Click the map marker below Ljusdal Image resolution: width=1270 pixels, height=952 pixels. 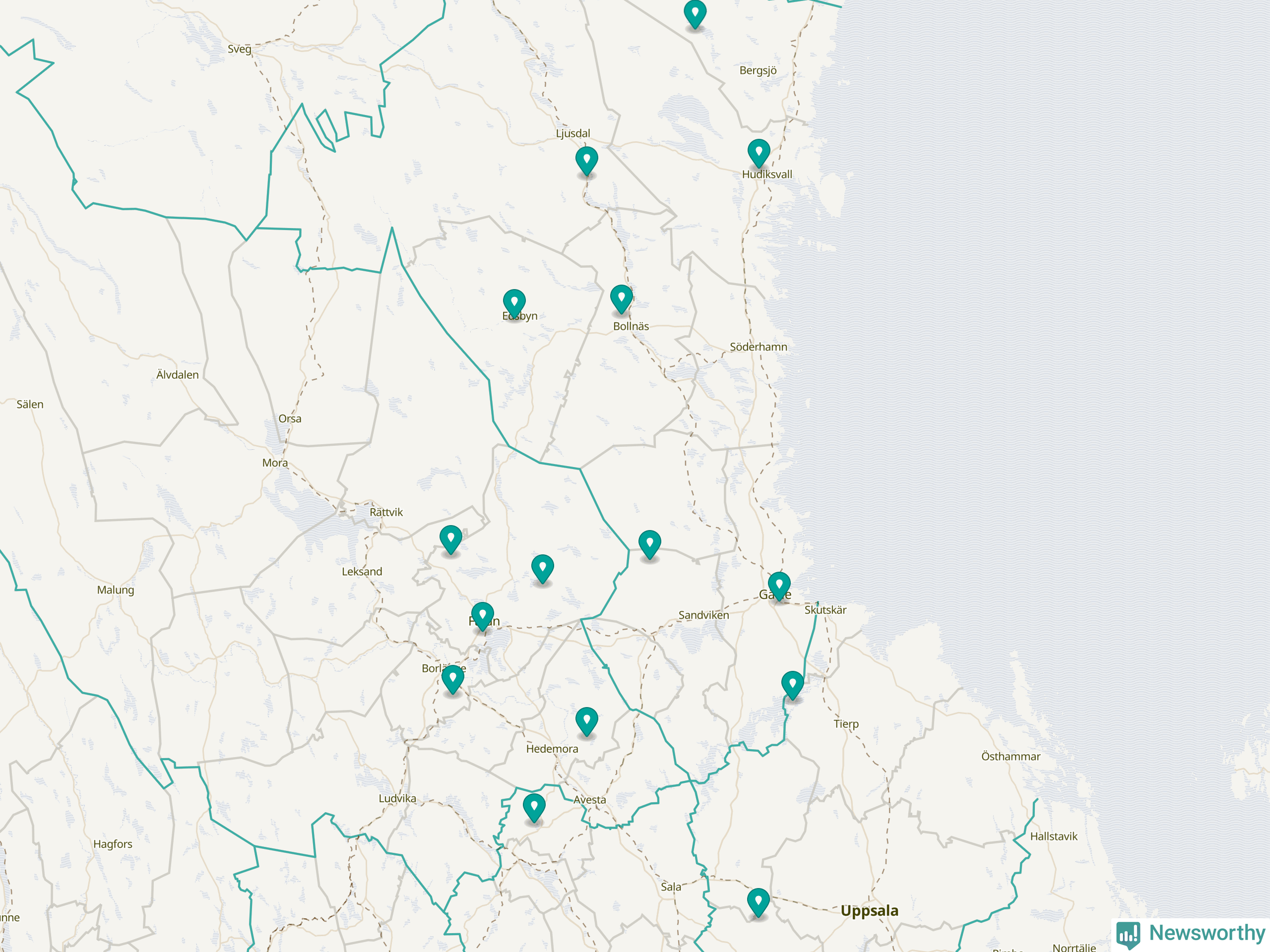[x=586, y=160]
